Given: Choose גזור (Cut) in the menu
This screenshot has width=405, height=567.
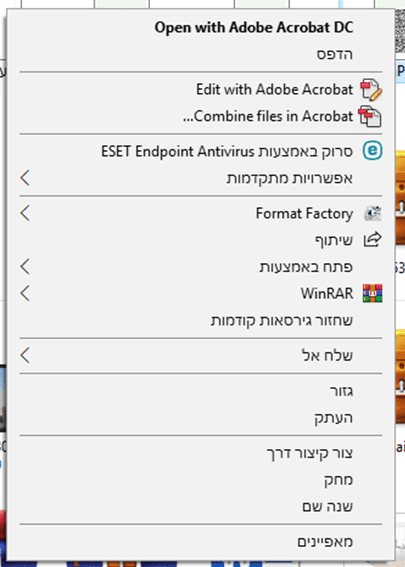Looking at the screenshot, I should click(x=341, y=391).
